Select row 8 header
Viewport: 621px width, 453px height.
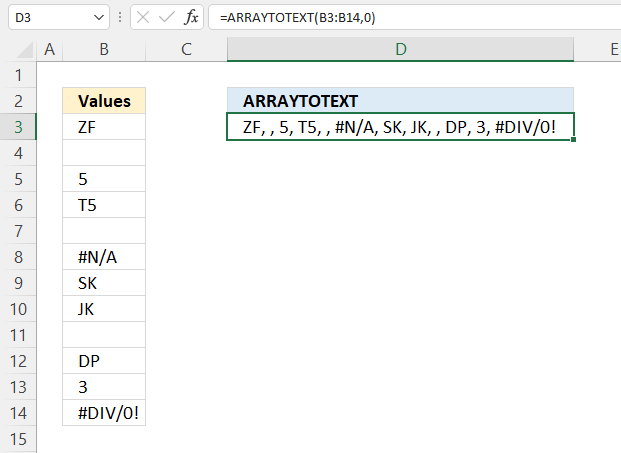coord(17,257)
